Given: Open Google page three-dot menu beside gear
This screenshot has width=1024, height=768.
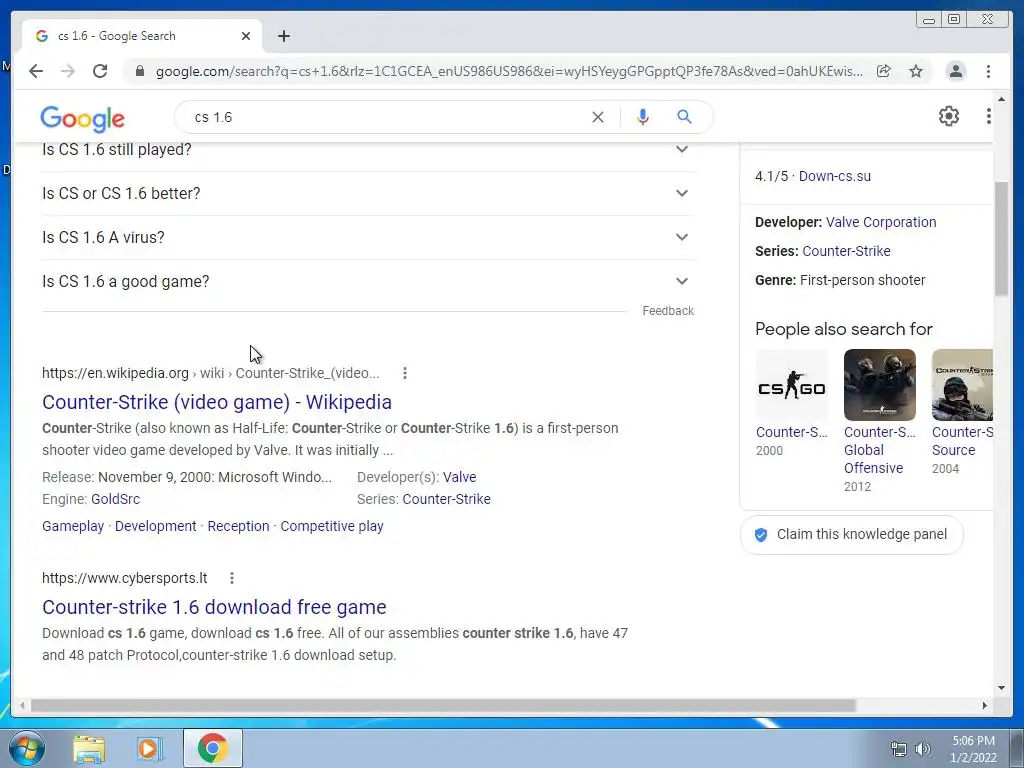Looking at the screenshot, I should point(988,116).
